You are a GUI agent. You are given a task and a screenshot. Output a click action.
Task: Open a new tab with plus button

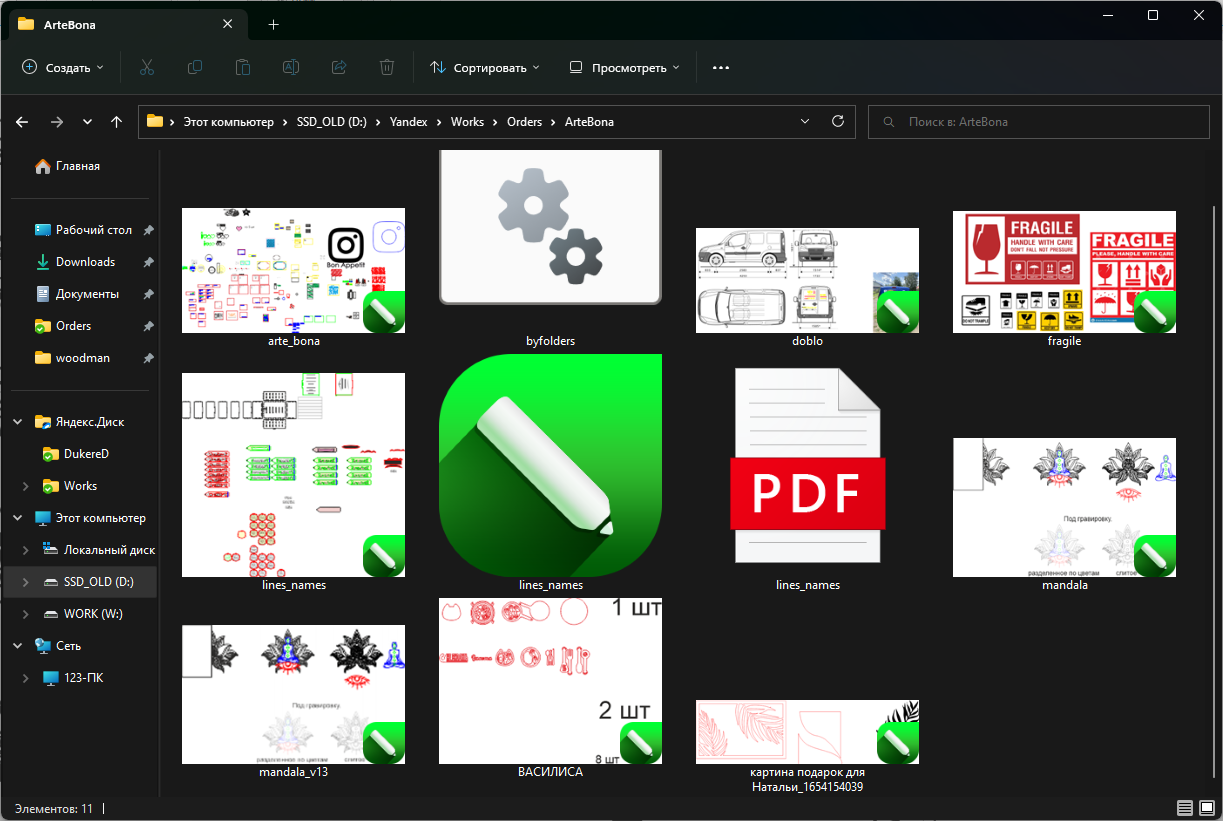(x=274, y=24)
